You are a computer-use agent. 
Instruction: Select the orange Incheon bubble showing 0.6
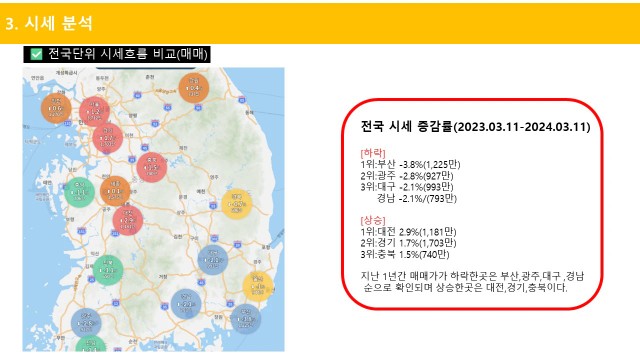(56, 109)
